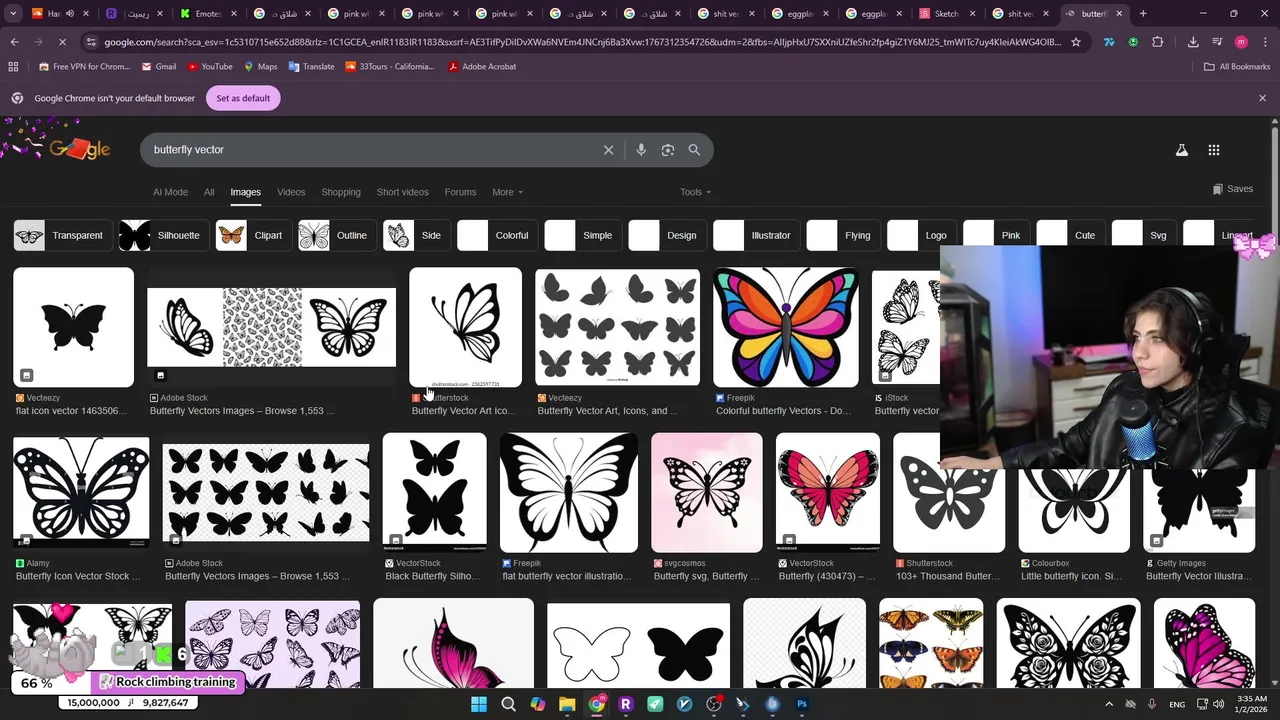
Task: Expand the Tools dropdown
Action: 695,192
